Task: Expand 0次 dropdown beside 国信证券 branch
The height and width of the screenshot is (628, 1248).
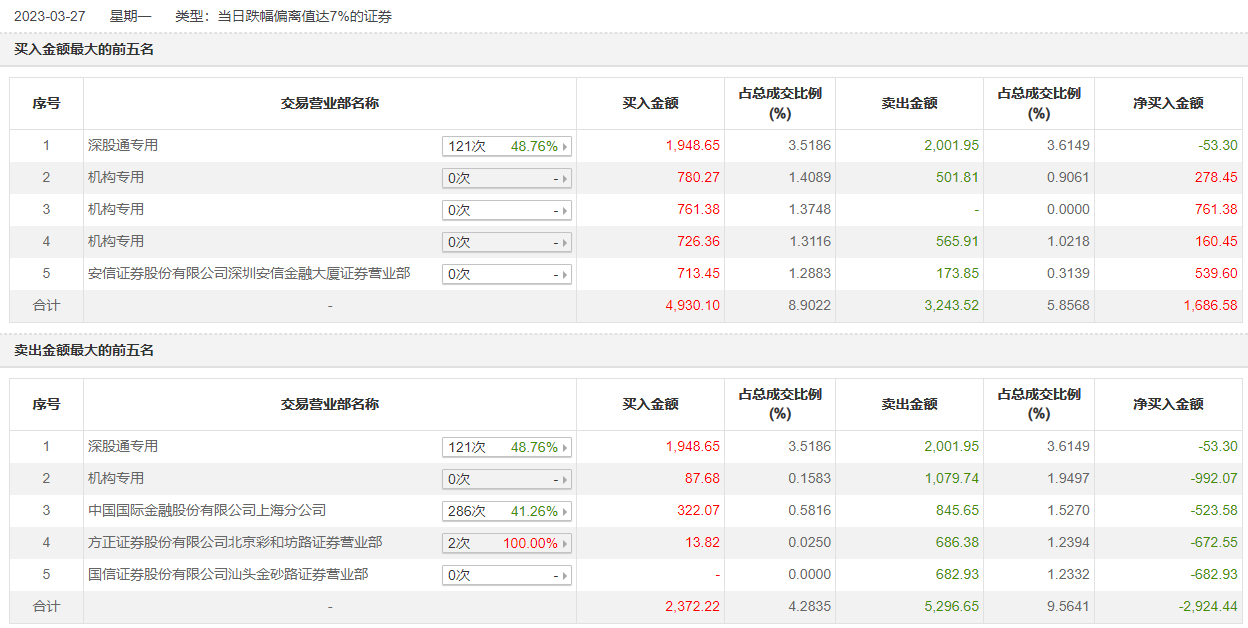Action: (x=507, y=575)
